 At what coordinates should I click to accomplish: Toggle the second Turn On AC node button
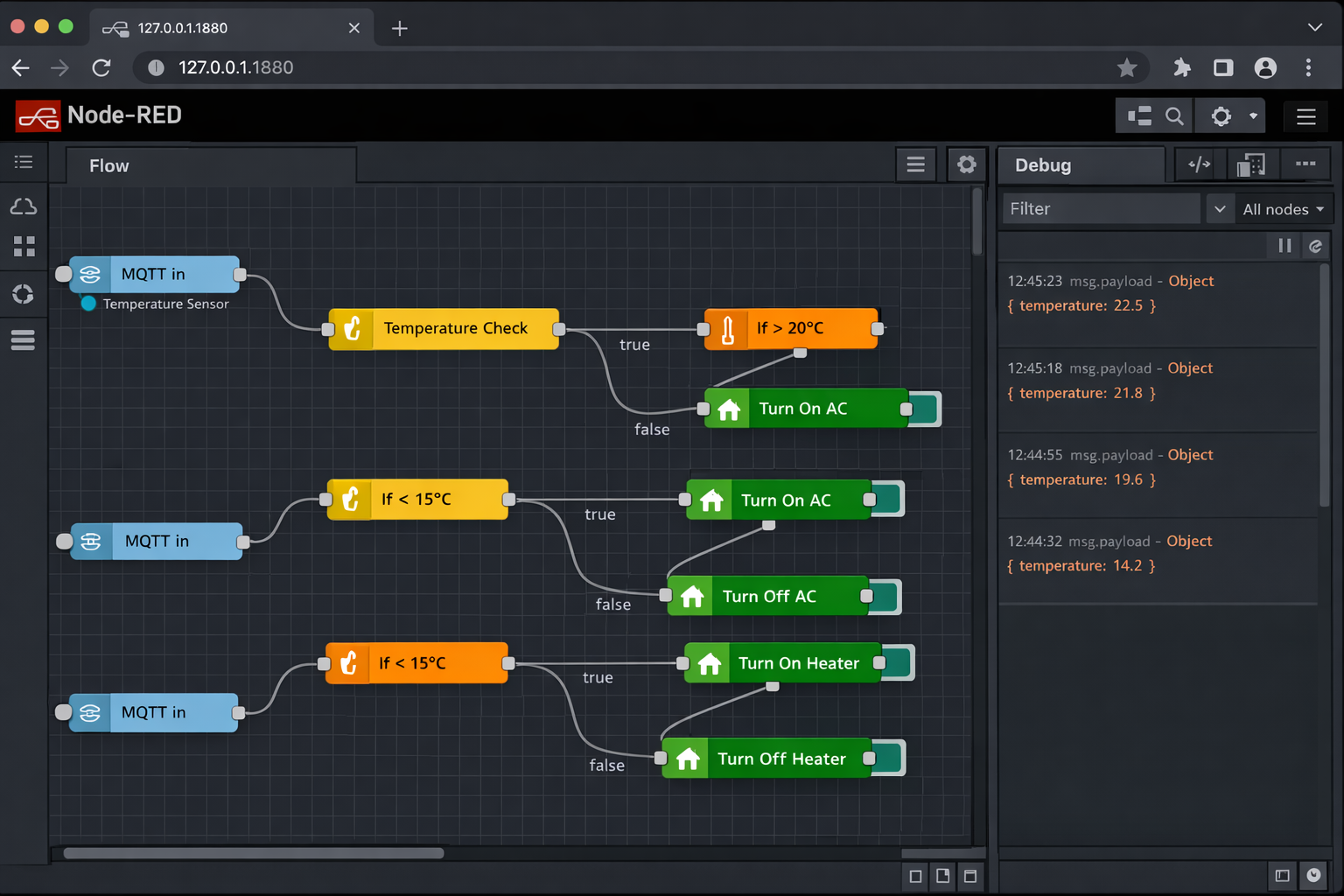888,500
